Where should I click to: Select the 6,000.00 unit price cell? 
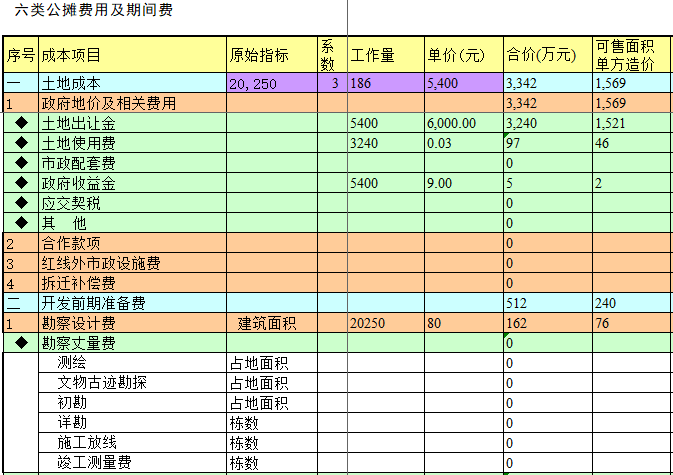coord(463,123)
